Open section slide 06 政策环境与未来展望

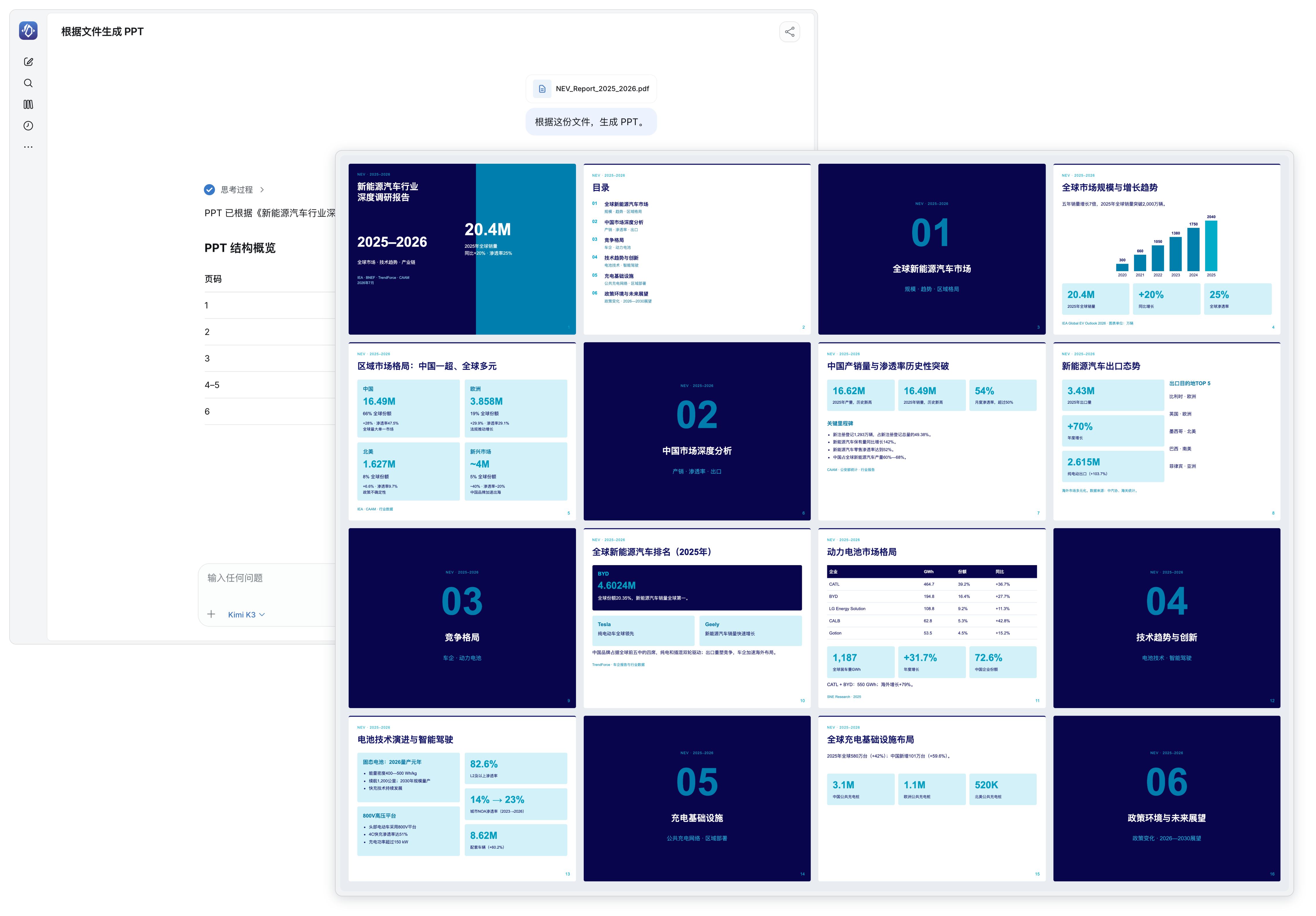pos(1166,798)
